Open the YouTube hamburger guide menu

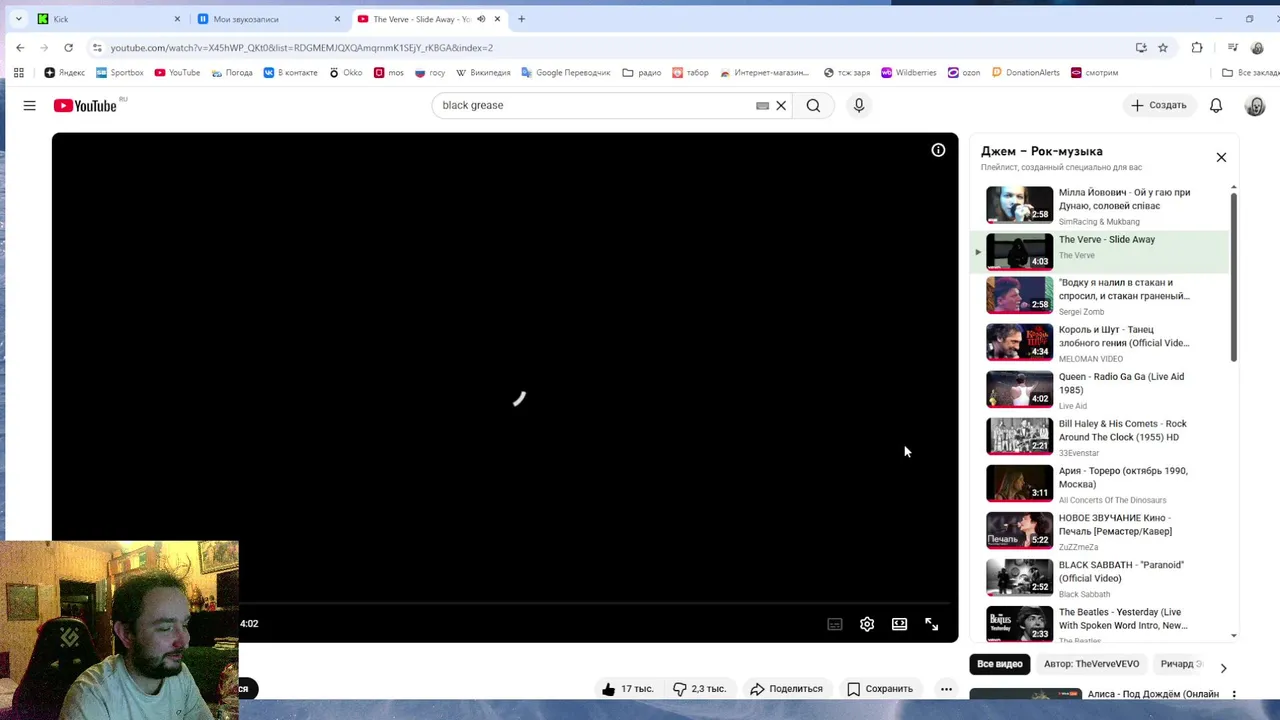[x=29, y=105]
